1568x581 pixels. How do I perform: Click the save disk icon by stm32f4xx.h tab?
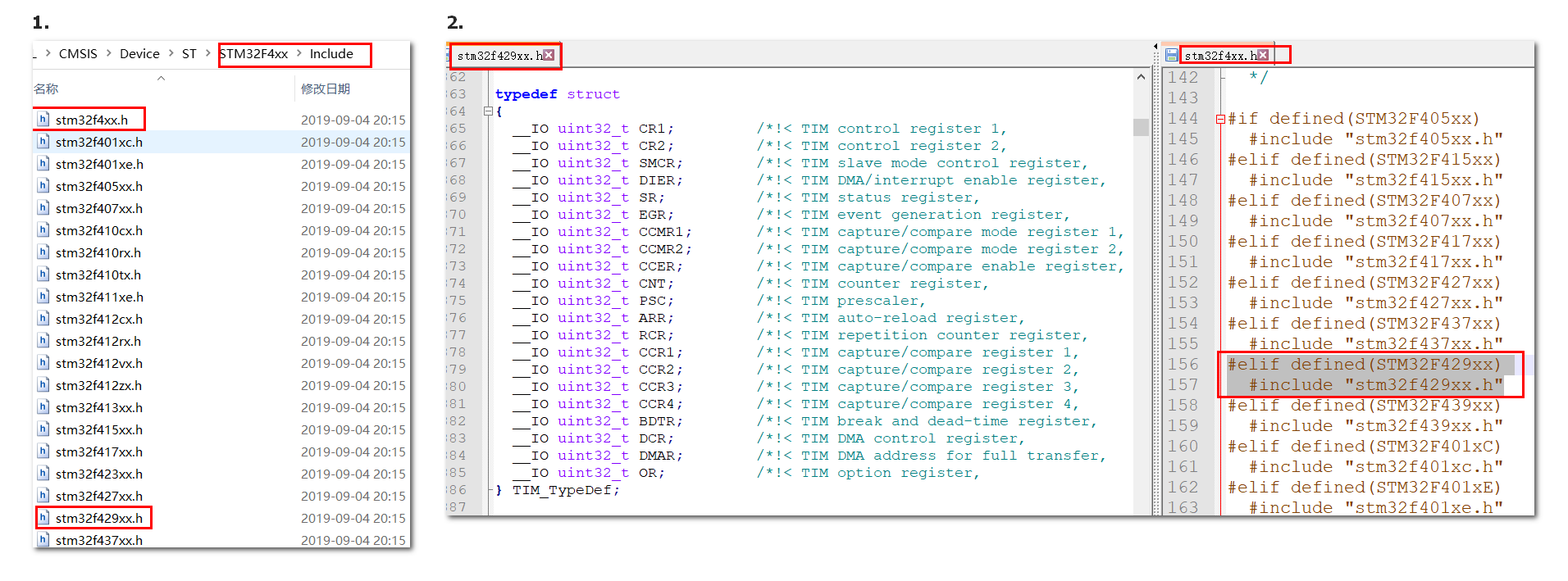pyautogui.click(x=1172, y=55)
